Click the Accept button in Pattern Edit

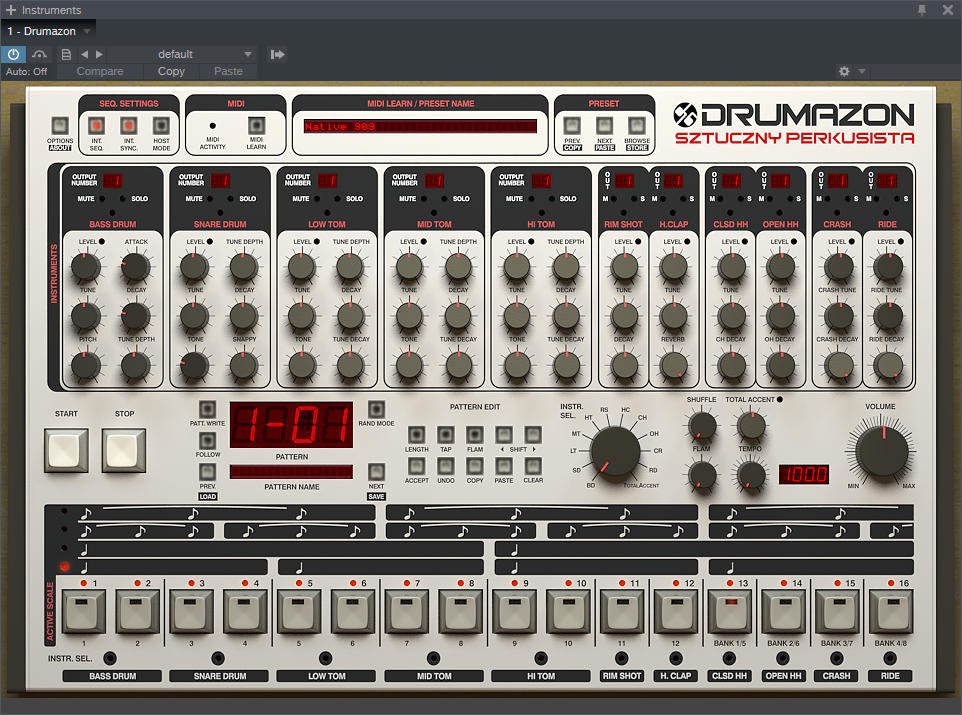click(x=417, y=466)
